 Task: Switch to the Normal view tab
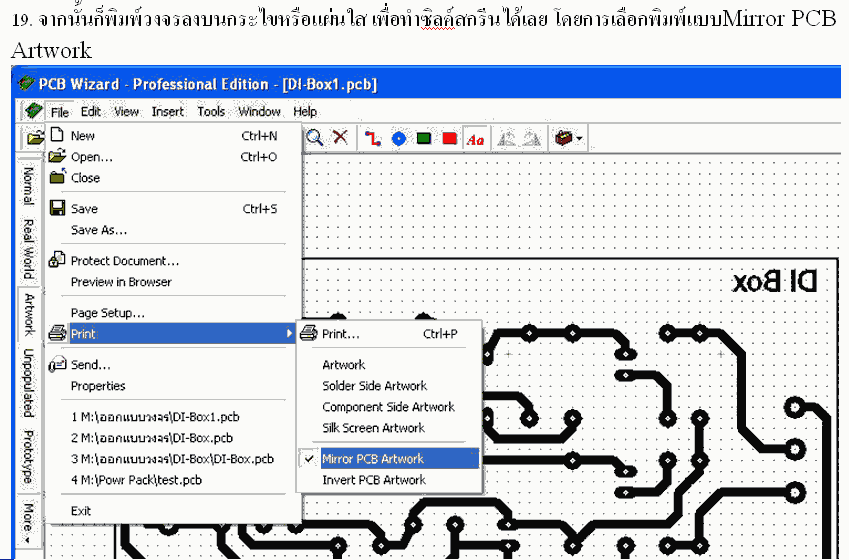tap(28, 186)
